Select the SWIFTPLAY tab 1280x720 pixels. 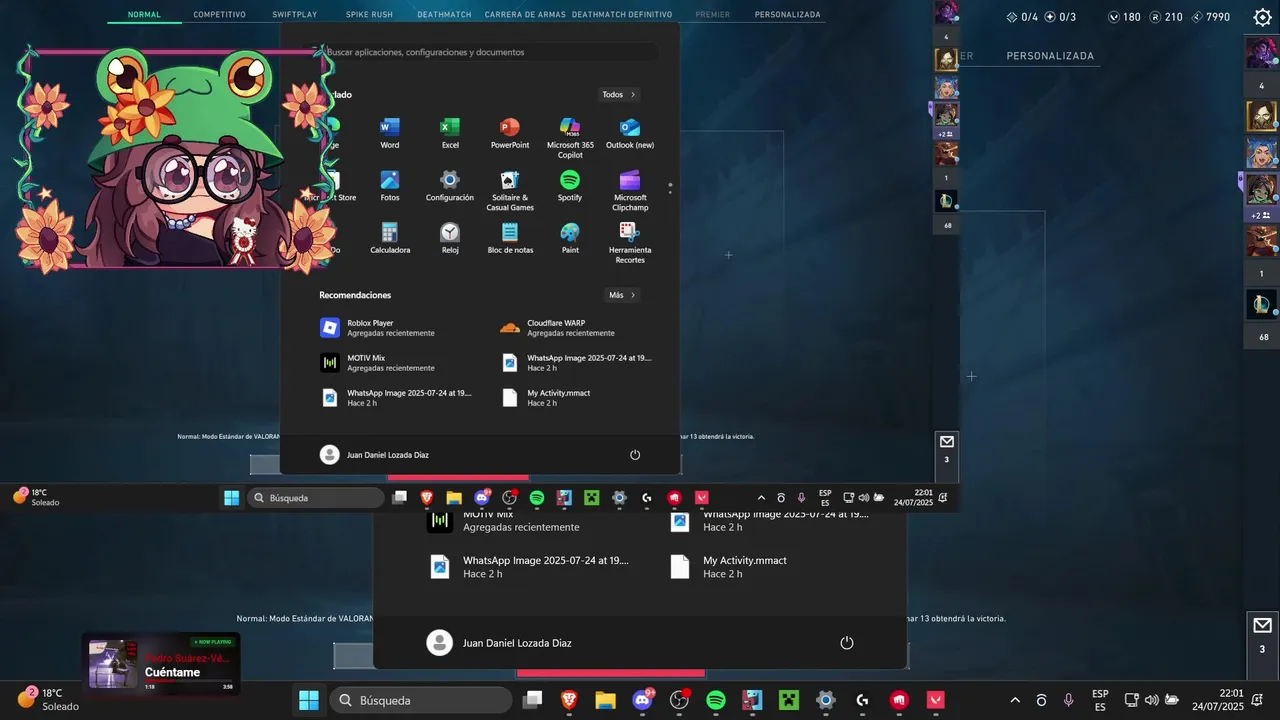point(296,15)
